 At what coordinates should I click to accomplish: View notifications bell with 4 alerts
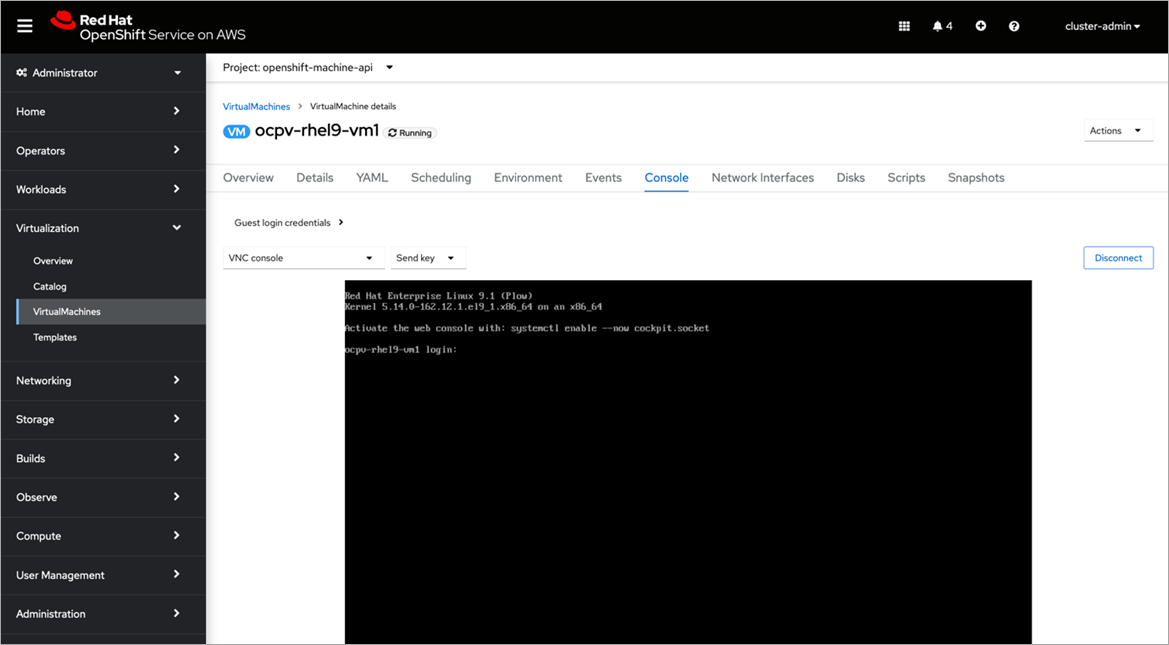942,26
